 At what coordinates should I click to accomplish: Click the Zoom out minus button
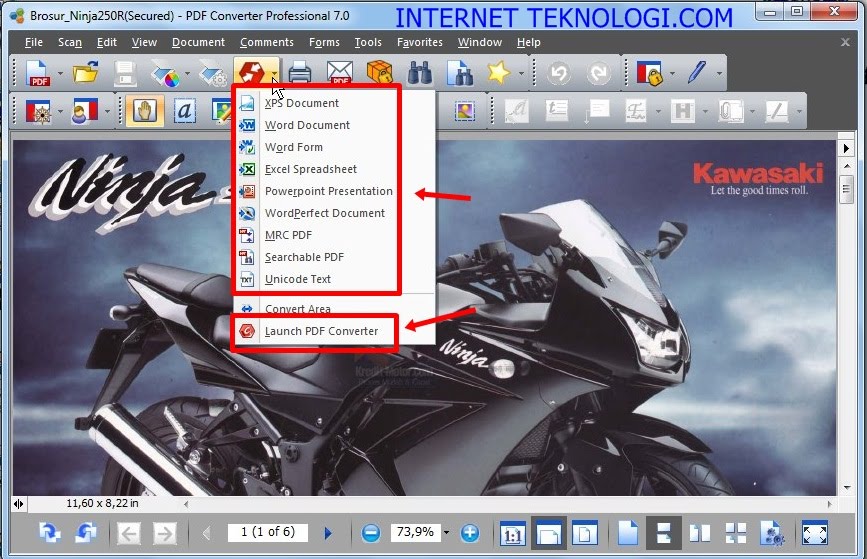[x=371, y=533]
